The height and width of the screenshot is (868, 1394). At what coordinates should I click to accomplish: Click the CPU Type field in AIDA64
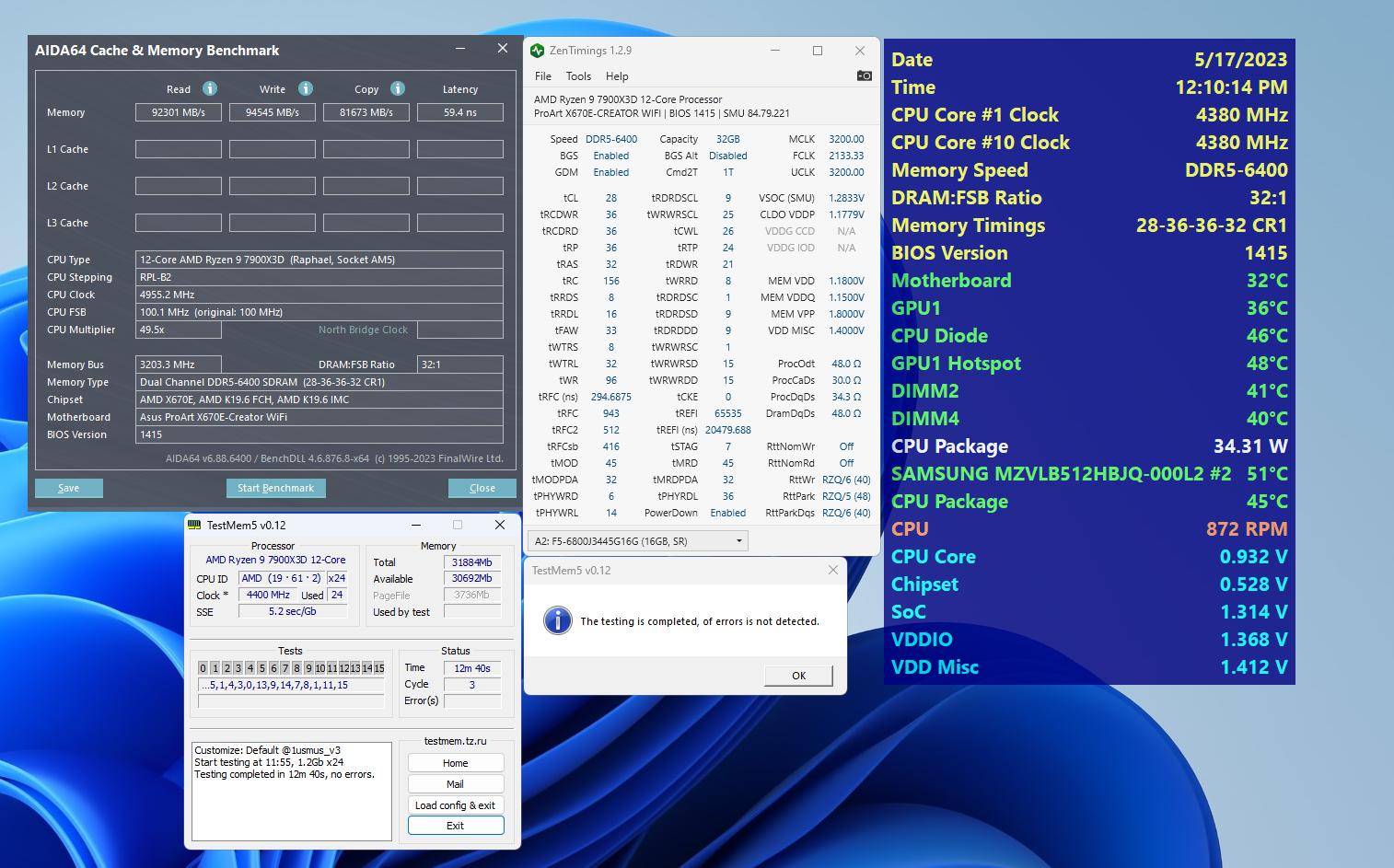click(x=319, y=260)
